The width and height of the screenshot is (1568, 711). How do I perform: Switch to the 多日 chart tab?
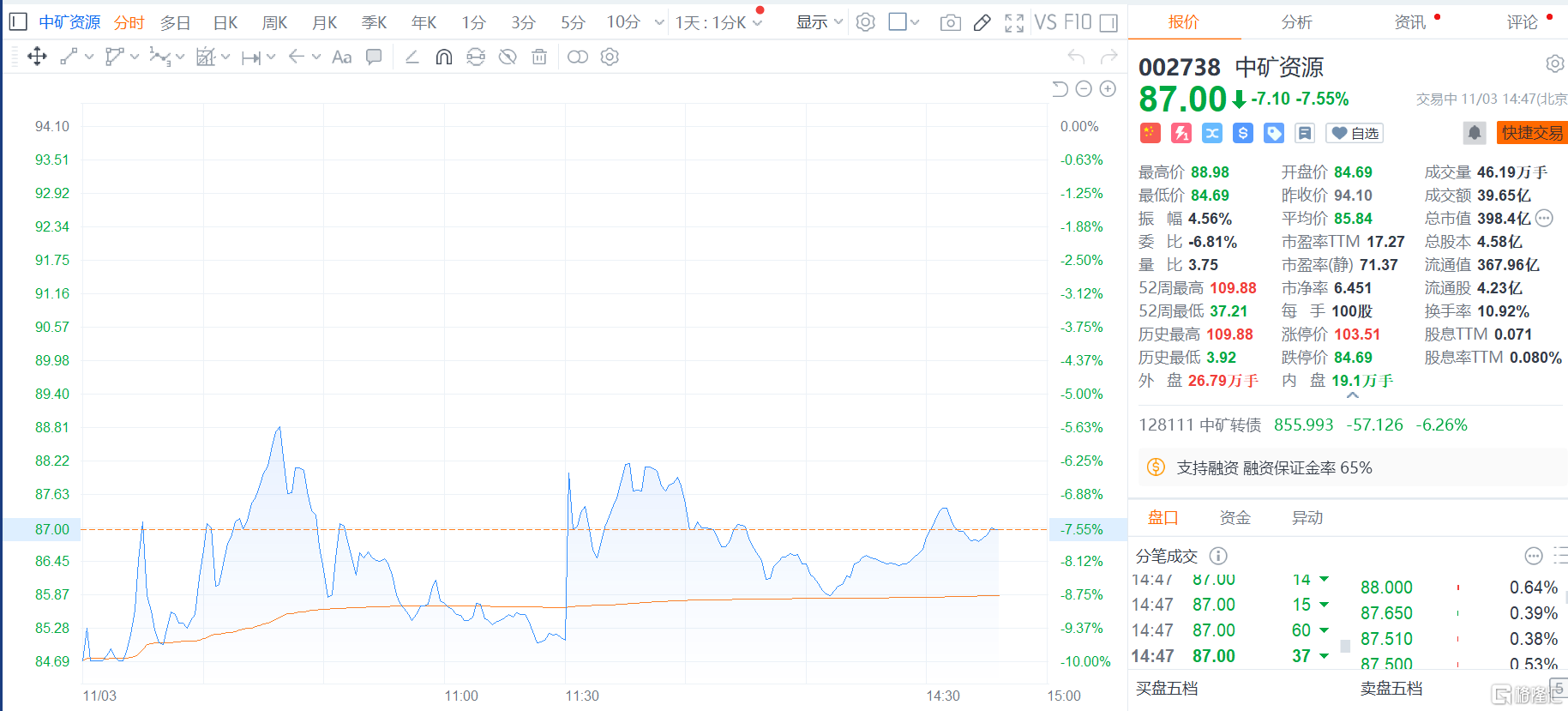pos(175,22)
